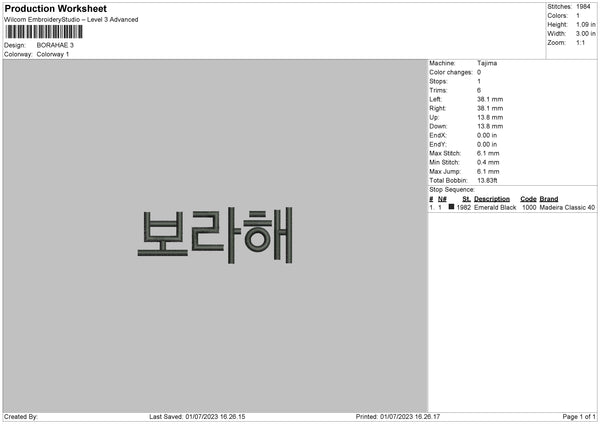Select the Up value 13.8 mm
This screenshot has height=424, width=600.
tap(490, 117)
